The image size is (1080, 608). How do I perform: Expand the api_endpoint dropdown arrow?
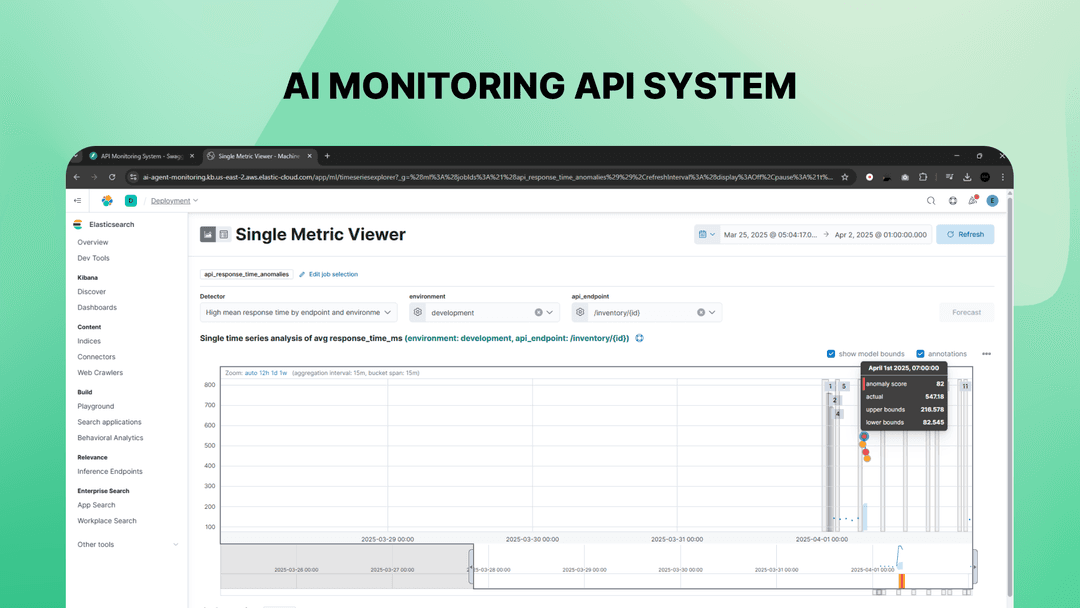click(712, 312)
